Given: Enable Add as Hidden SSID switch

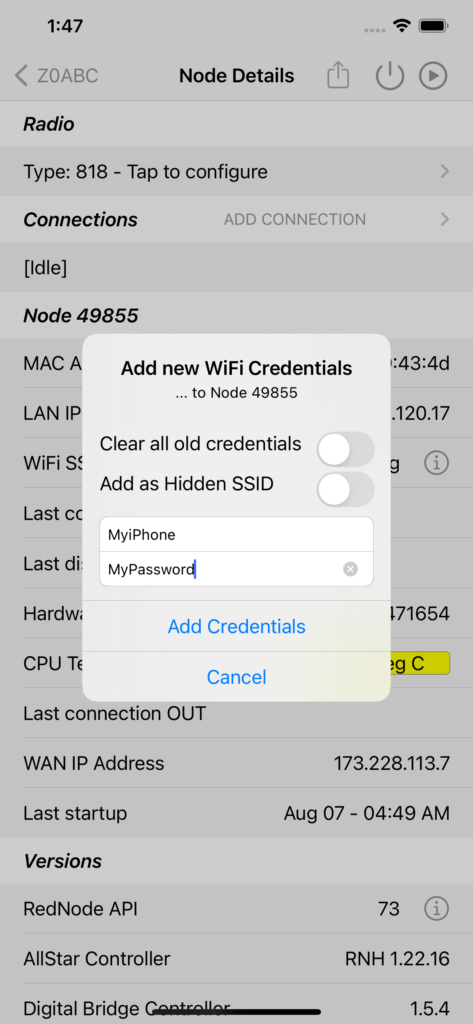Looking at the screenshot, I should point(346,489).
